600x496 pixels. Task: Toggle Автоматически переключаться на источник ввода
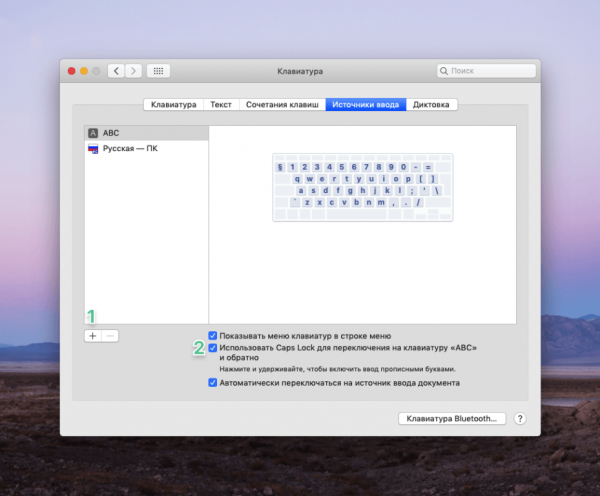[x=213, y=383]
